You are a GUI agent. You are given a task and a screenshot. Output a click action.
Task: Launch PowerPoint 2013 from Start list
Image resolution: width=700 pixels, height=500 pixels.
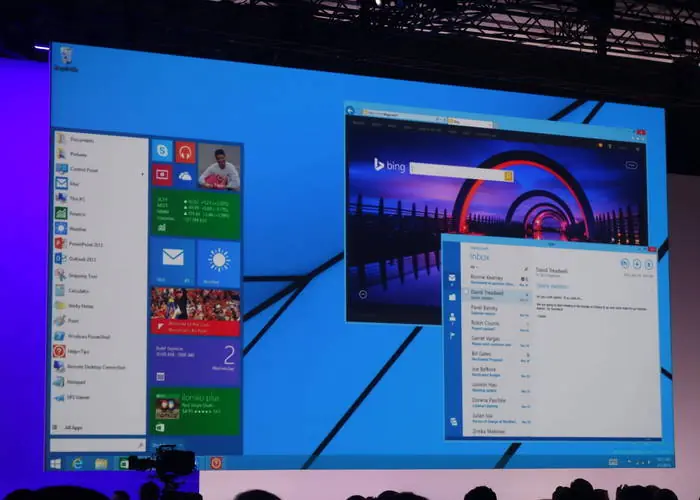99,244
